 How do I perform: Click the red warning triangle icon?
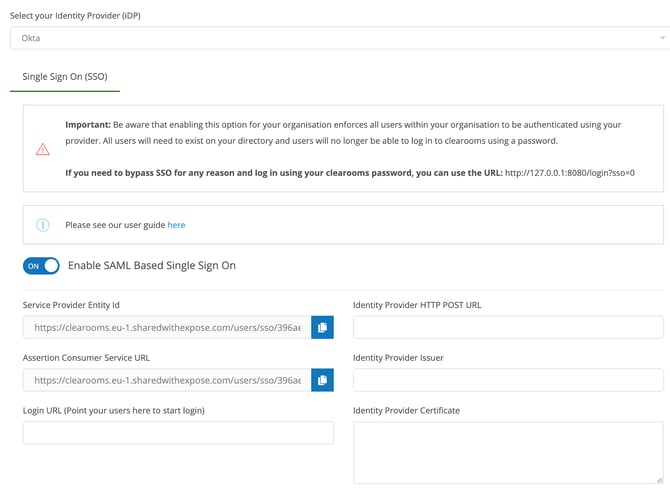(42, 149)
